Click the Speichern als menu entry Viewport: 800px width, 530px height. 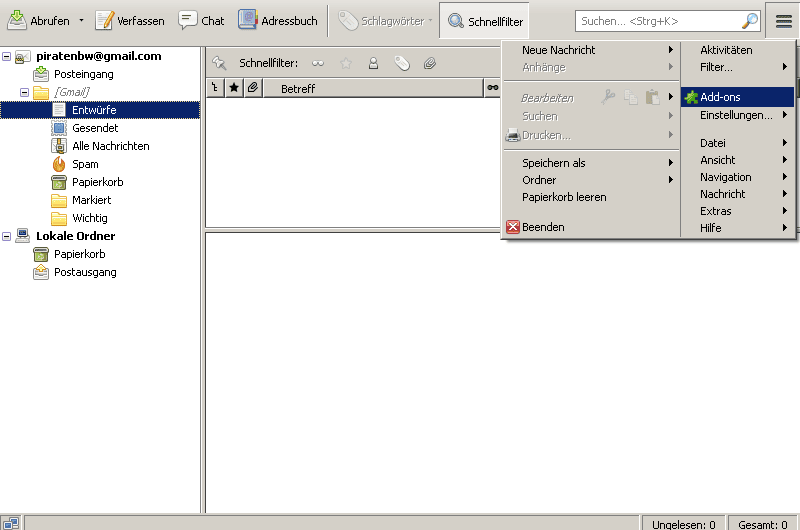pos(591,163)
